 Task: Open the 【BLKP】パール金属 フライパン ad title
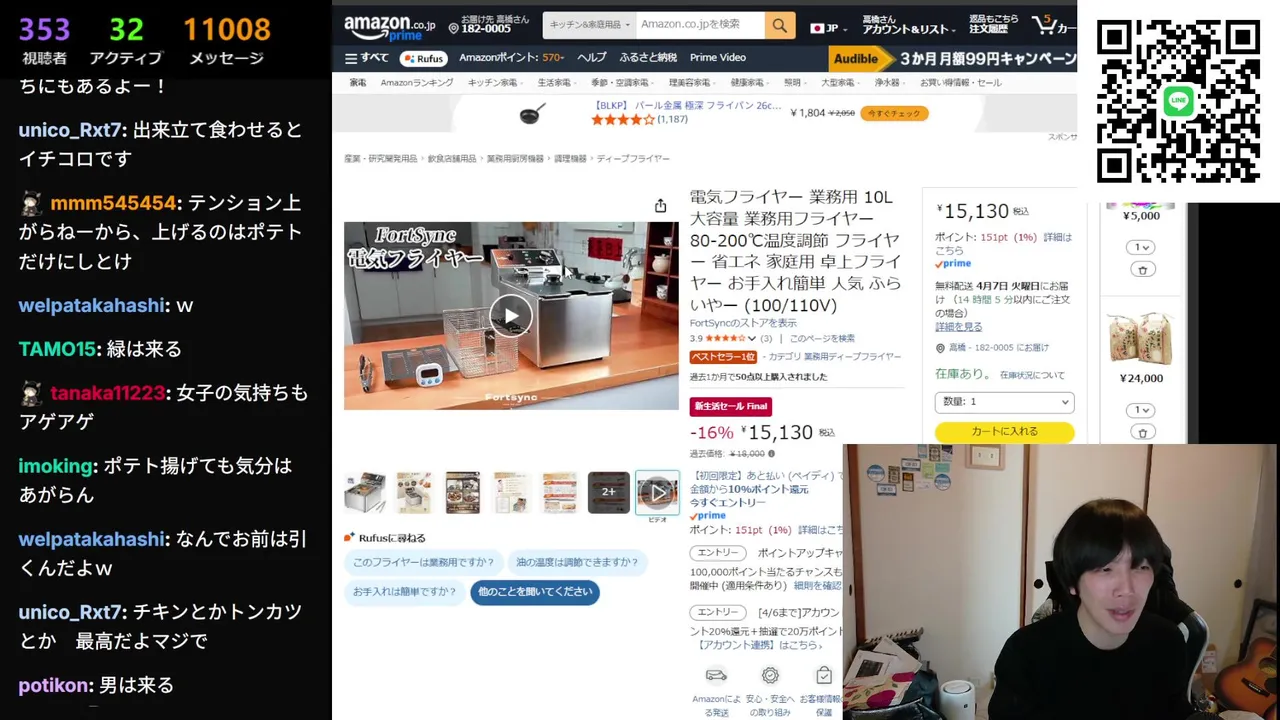[x=686, y=105]
